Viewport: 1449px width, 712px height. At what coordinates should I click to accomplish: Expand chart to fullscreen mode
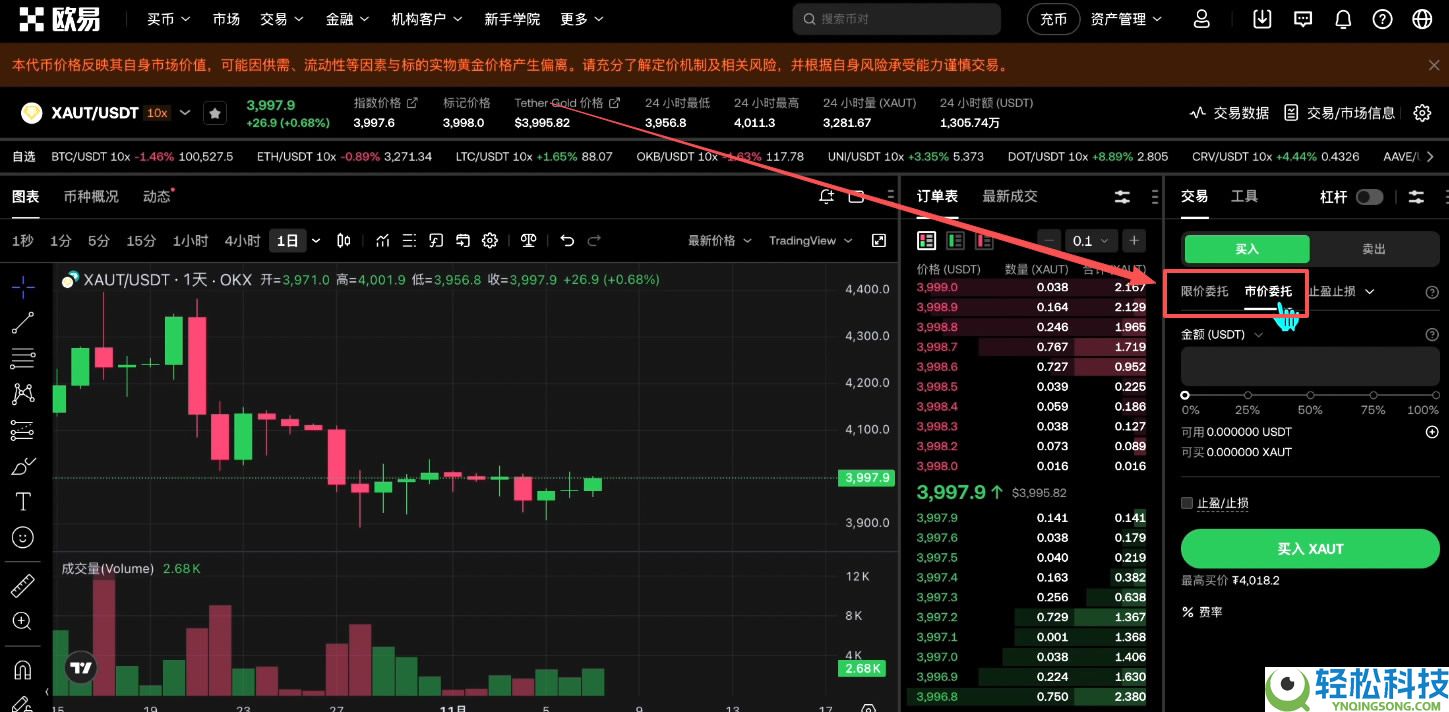881,240
